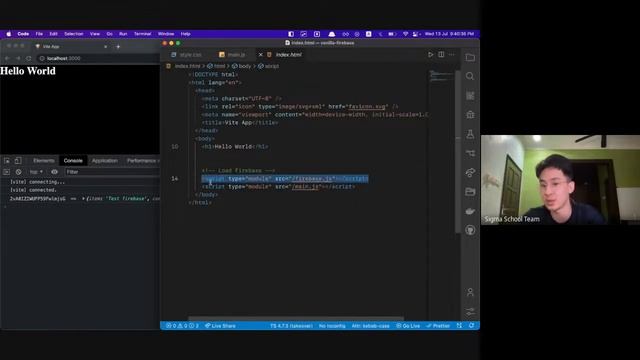Click the Live Share status bar button
The width and height of the screenshot is (640, 360).
[x=220, y=326]
